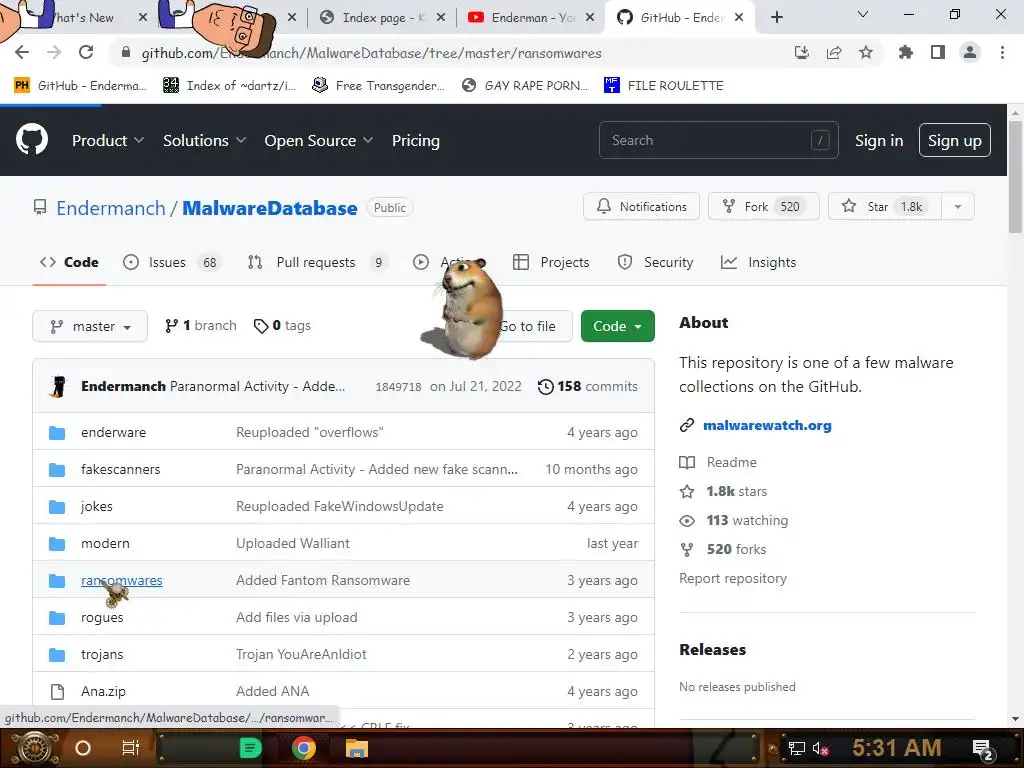Close the Enderman YouTube tab
The height and width of the screenshot is (768, 1024).
[x=590, y=18]
